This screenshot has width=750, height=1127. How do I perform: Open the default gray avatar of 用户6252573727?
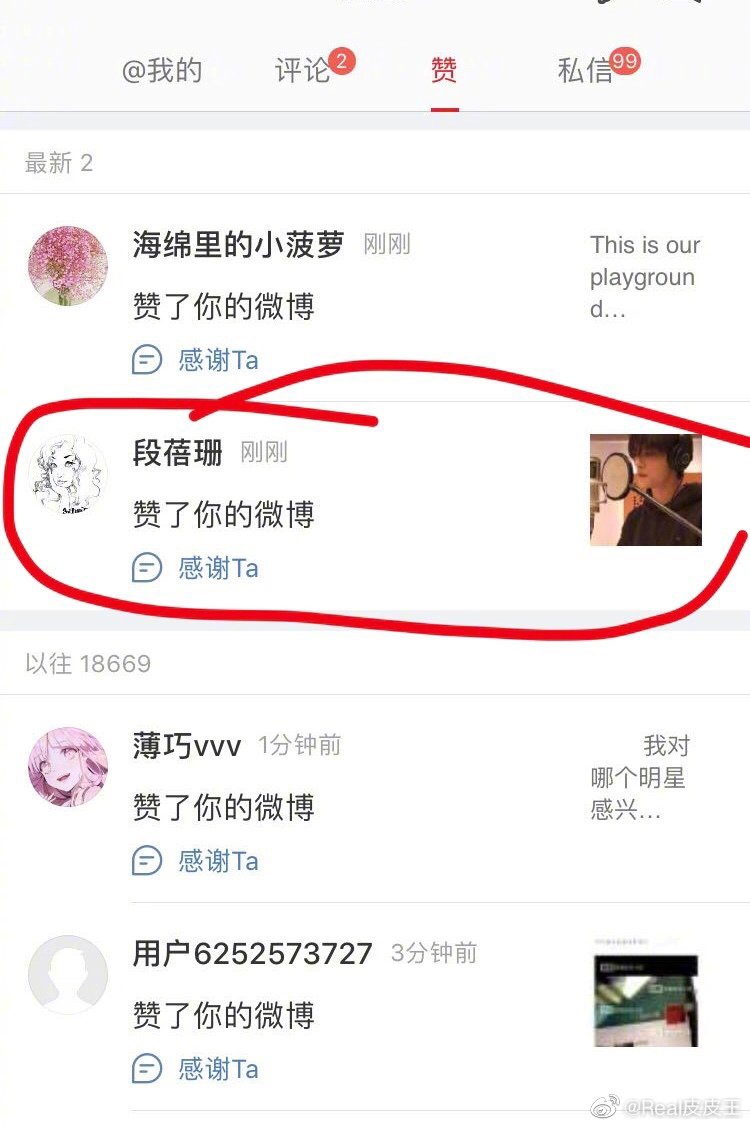(68, 975)
